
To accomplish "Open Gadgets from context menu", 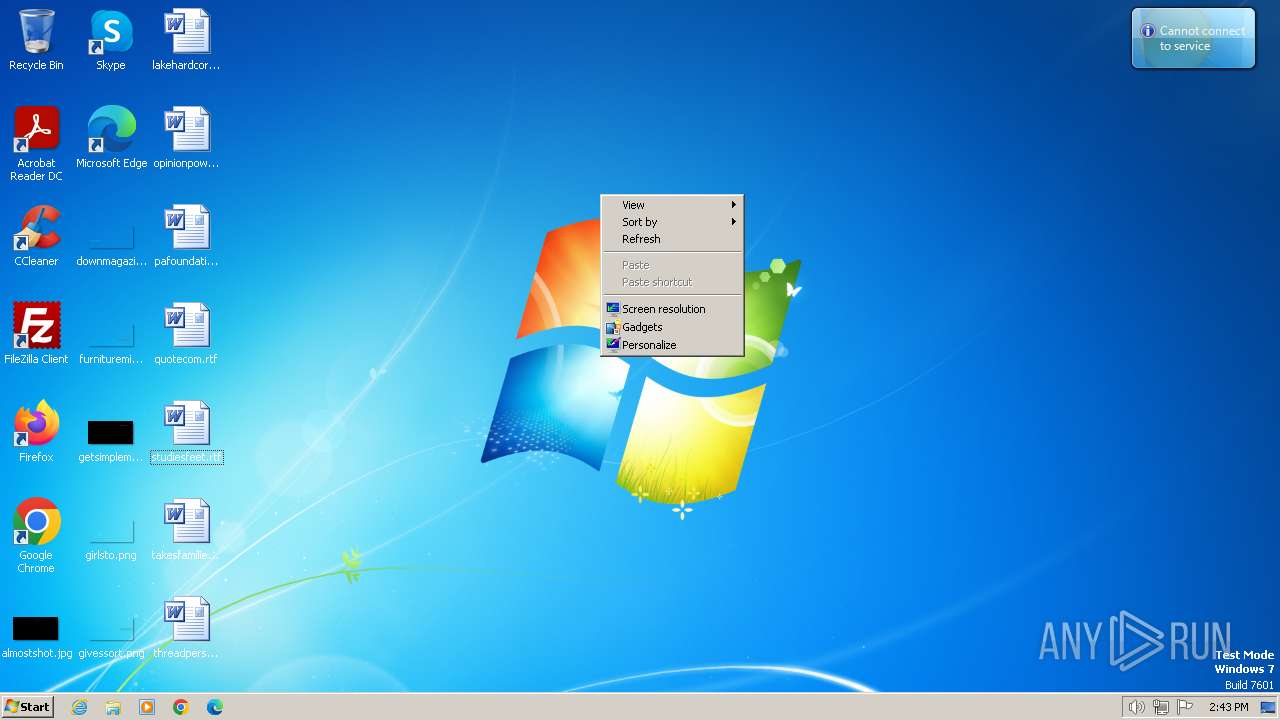I will pos(672,327).
